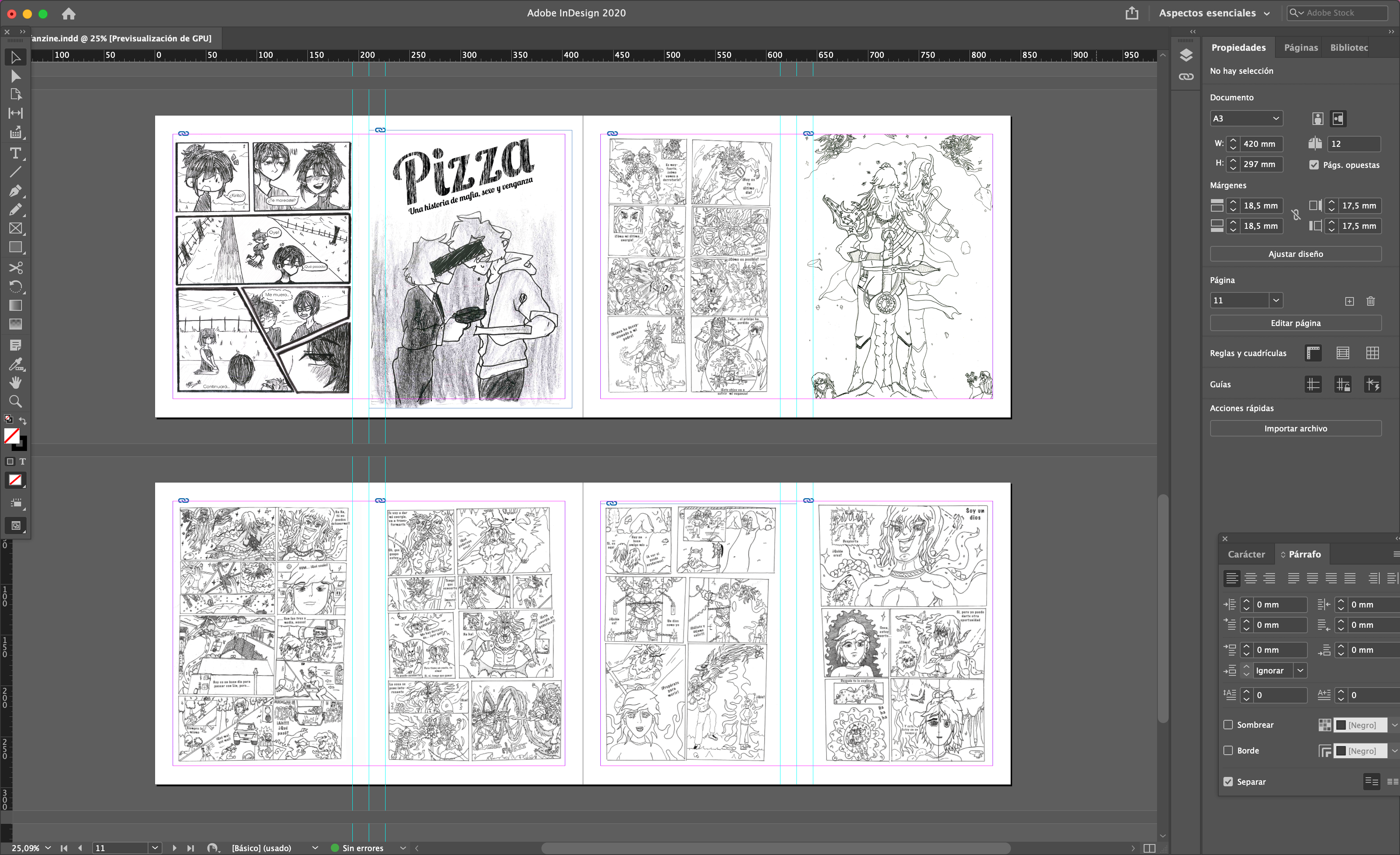This screenshot has height=855, width=1400.
Task: Switch to the Bibliotecas tab
Action: point(1349,48)
